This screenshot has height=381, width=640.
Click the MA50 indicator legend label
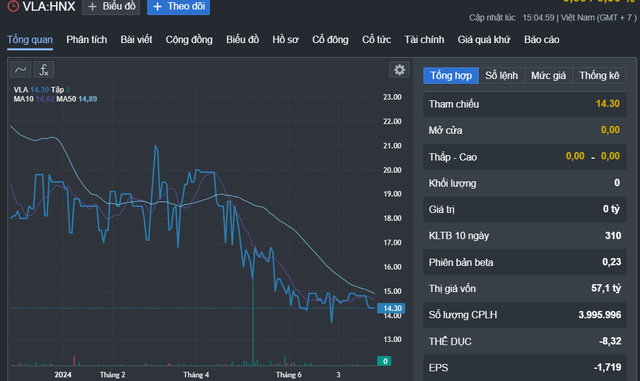pyautogui.click(x=66, y=99)
